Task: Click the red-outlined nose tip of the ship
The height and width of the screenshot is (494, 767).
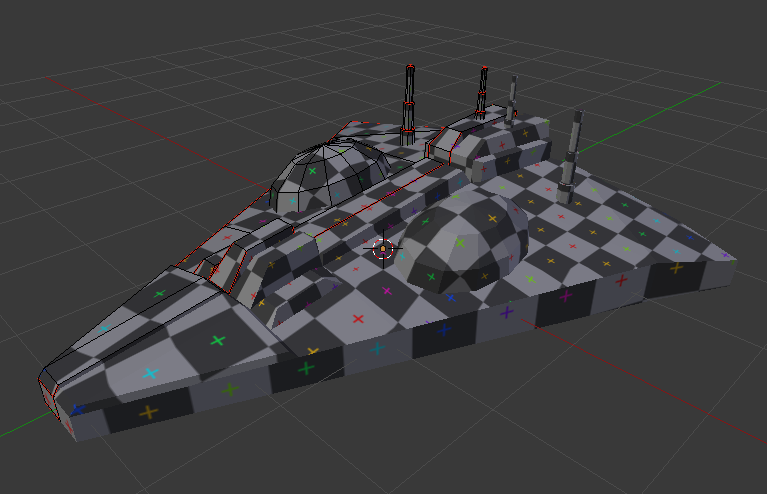Action: pos(50,393)
